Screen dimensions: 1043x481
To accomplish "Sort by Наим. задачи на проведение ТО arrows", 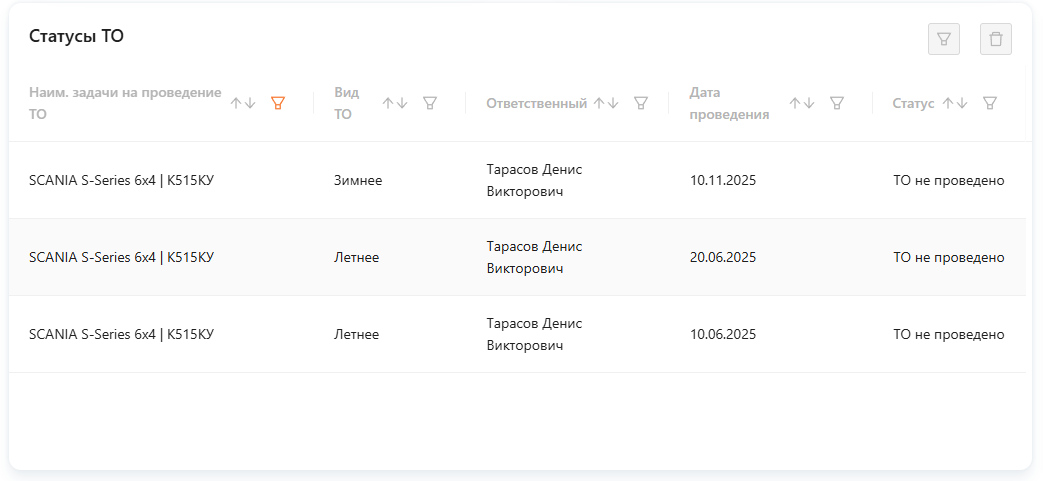I will (243, 103).
